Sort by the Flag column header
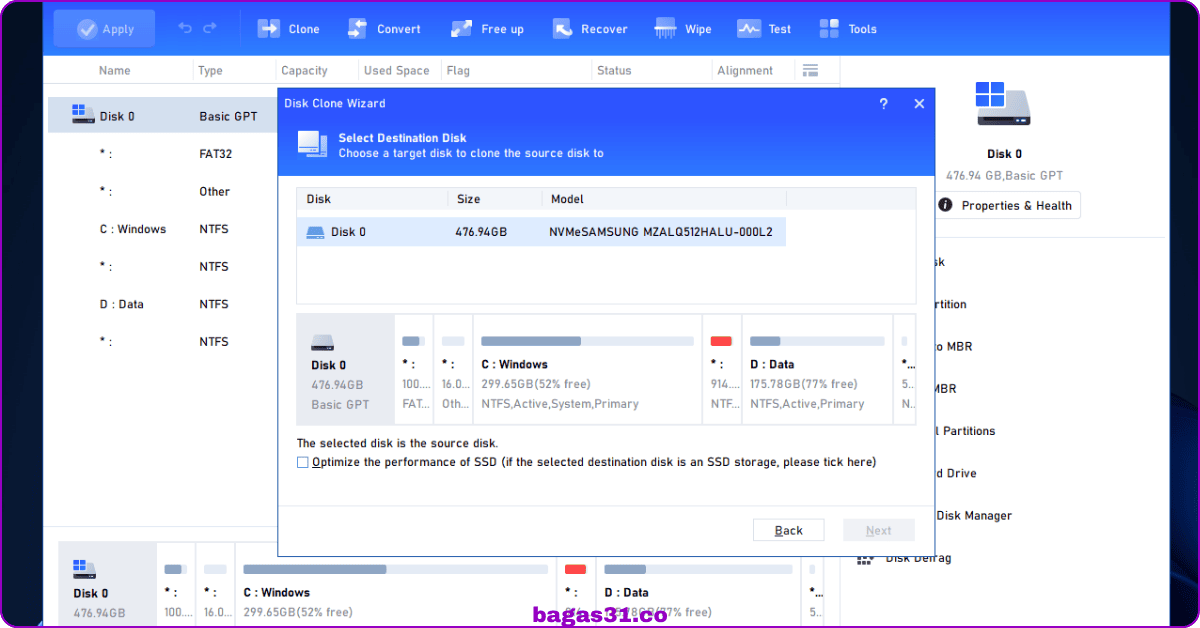 [458, 71]
